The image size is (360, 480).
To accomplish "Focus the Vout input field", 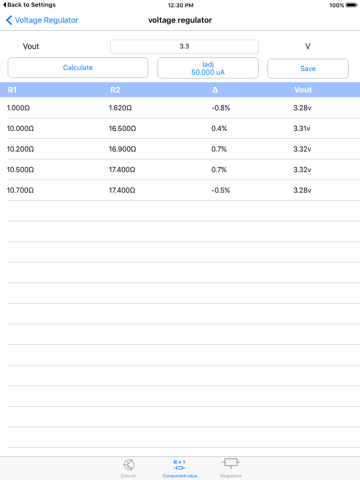I will point(184,46).
